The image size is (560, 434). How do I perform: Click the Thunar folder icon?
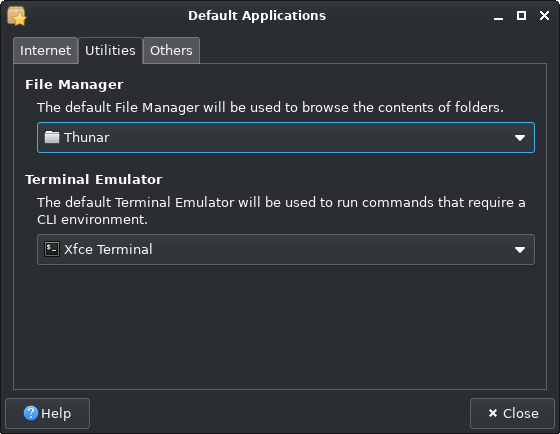[x=52, y=137]
